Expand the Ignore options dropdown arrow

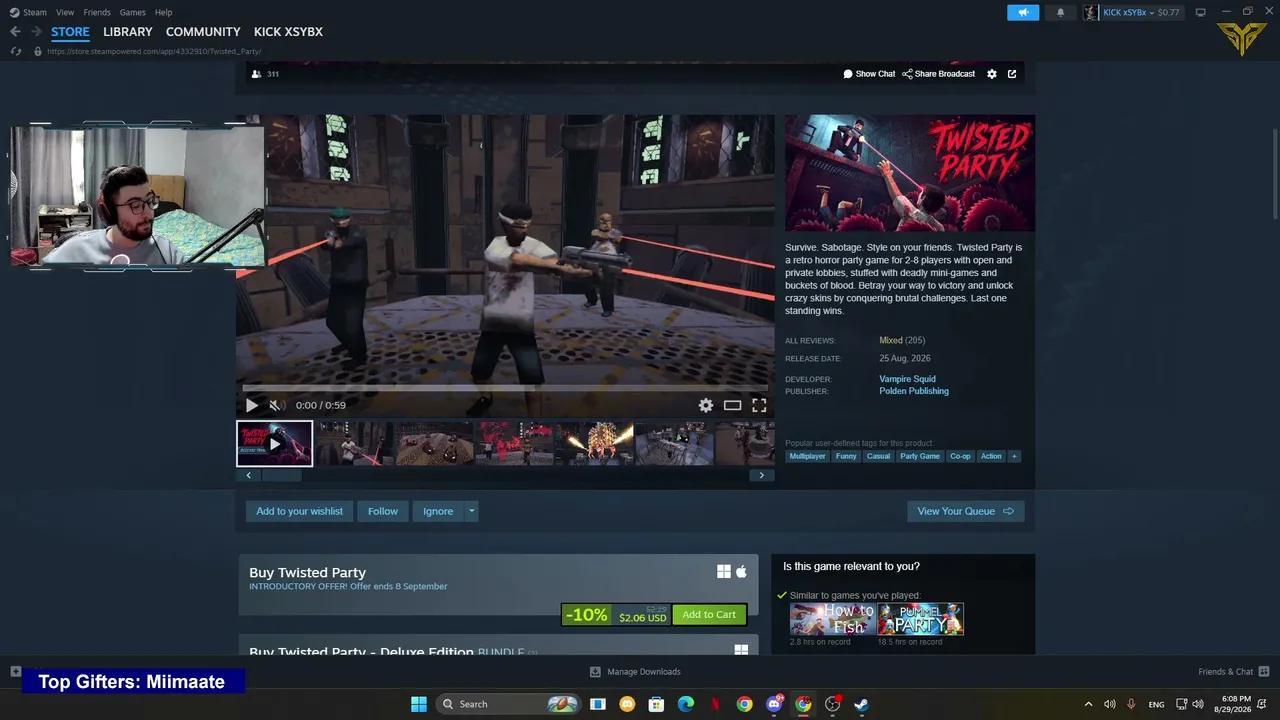472,511
